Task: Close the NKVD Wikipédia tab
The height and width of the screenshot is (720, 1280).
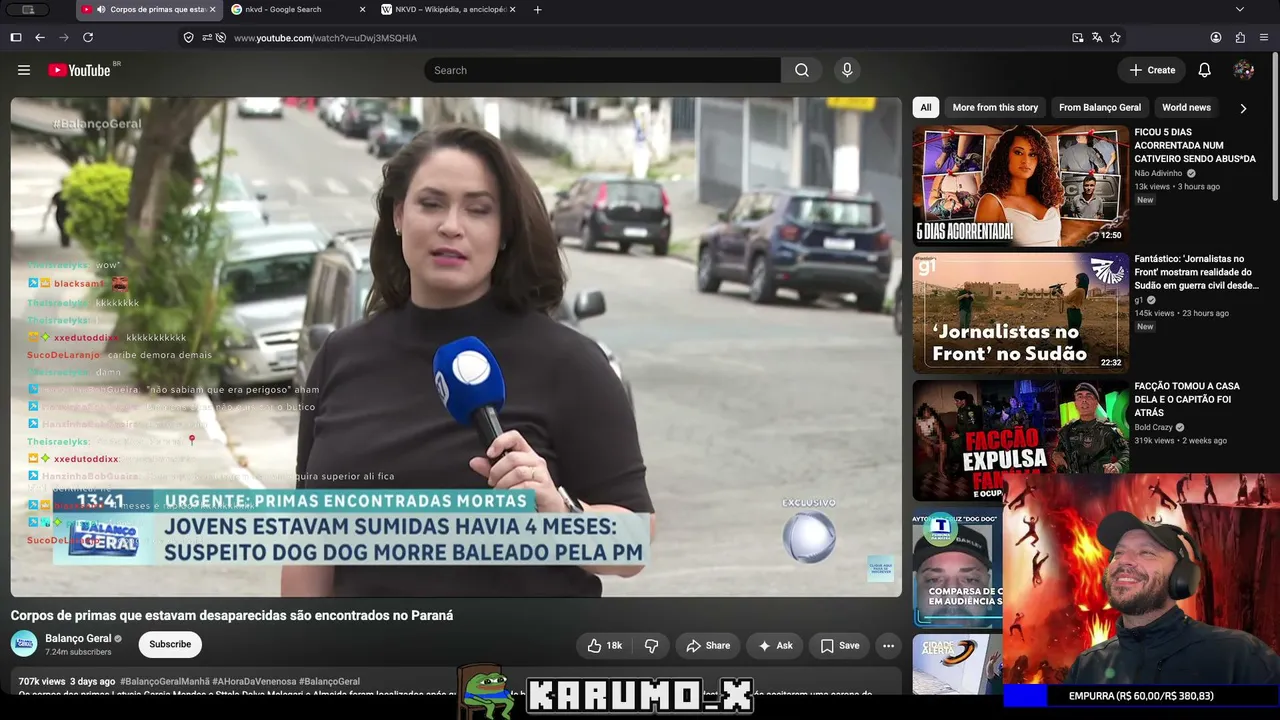Action: click(513, 10)
